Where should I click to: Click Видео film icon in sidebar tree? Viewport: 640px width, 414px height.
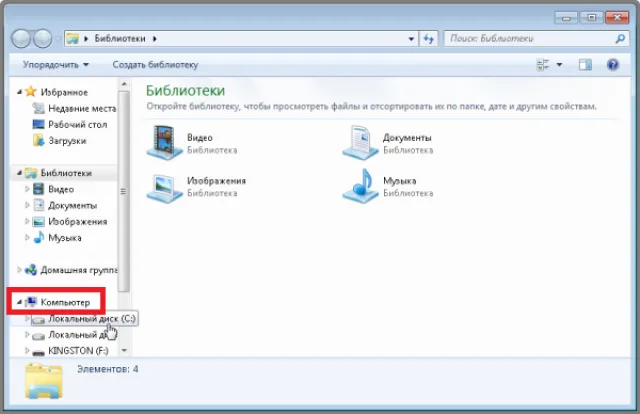38,189
